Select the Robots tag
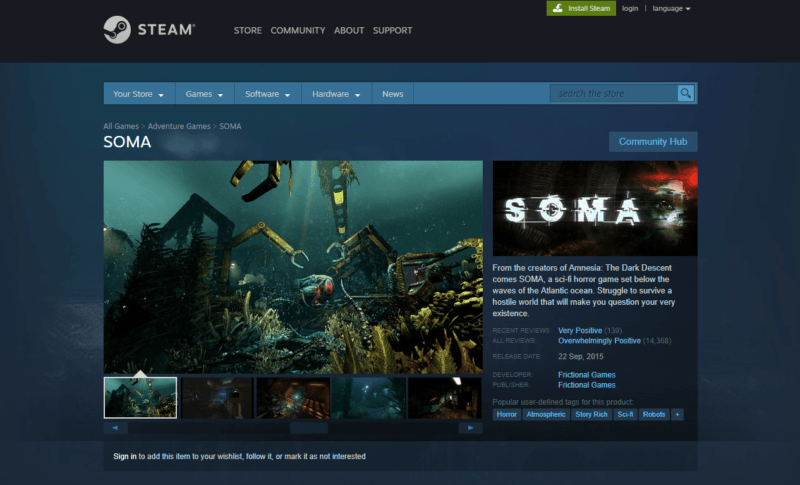800x485 pixels. click(654, 415)
